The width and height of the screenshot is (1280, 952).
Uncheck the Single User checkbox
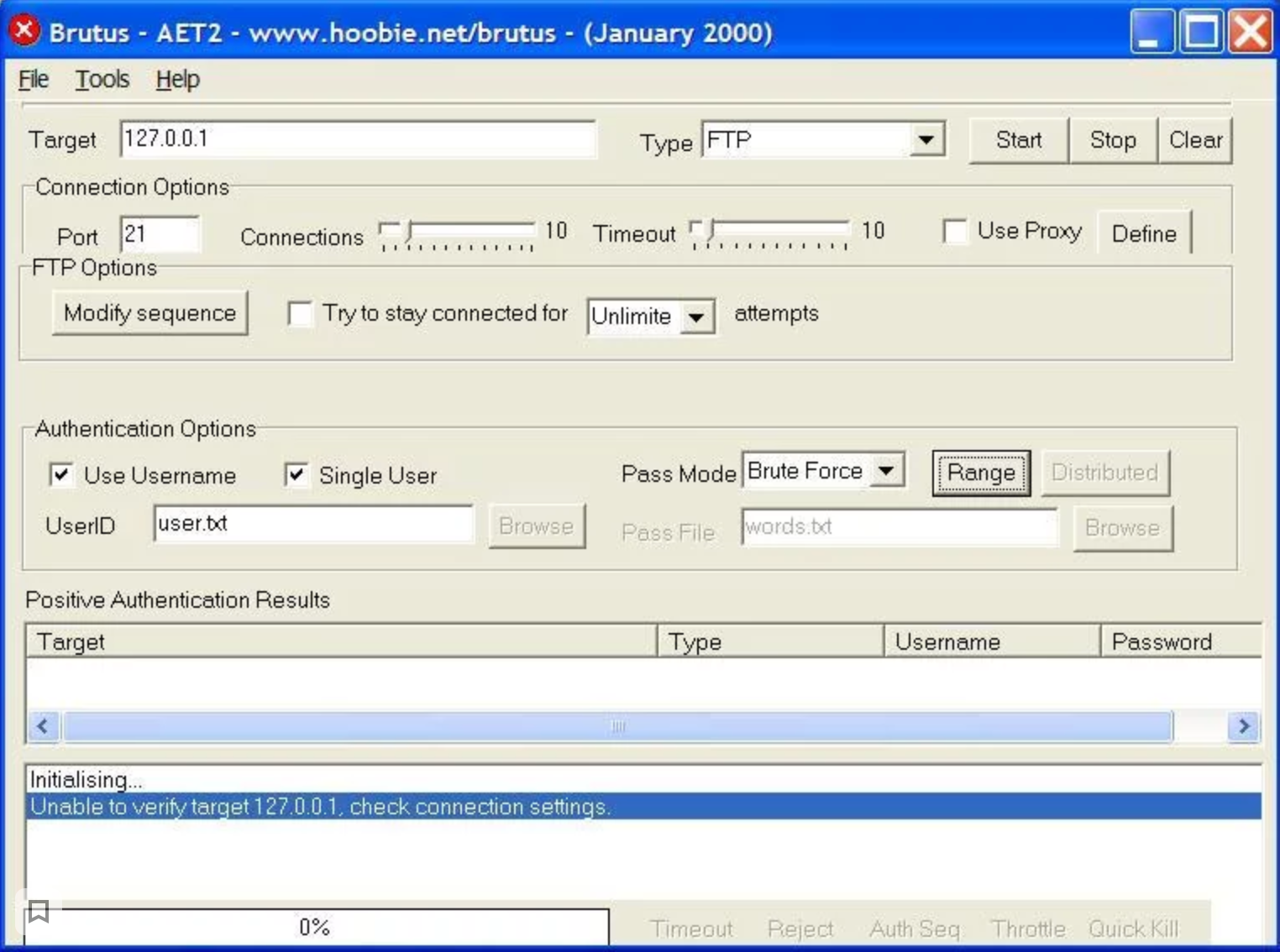click(296, 475)
